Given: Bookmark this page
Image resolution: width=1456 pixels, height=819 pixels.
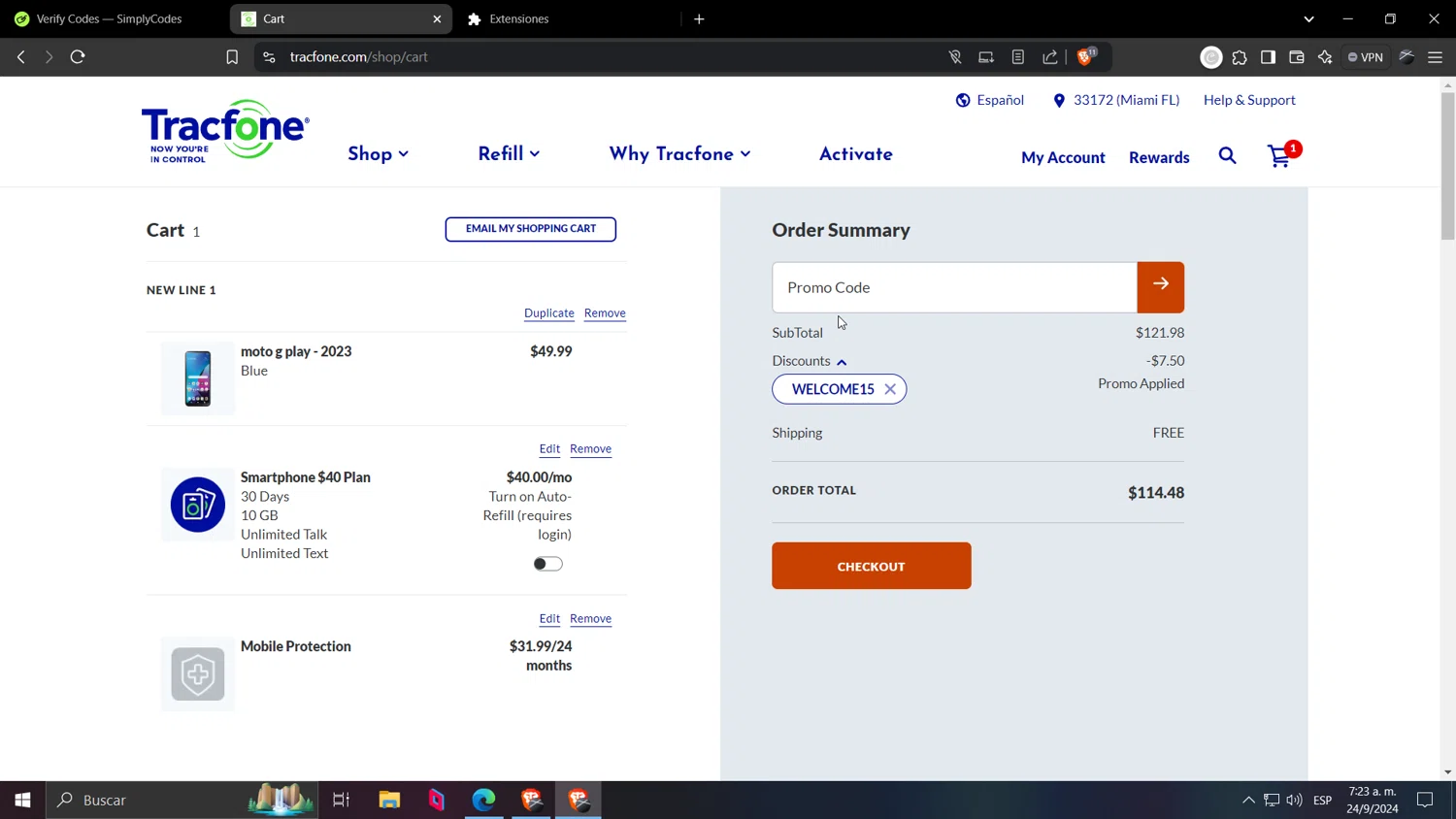Looking at the screenshot, I should pyautogui.click(x=232, y=57).
